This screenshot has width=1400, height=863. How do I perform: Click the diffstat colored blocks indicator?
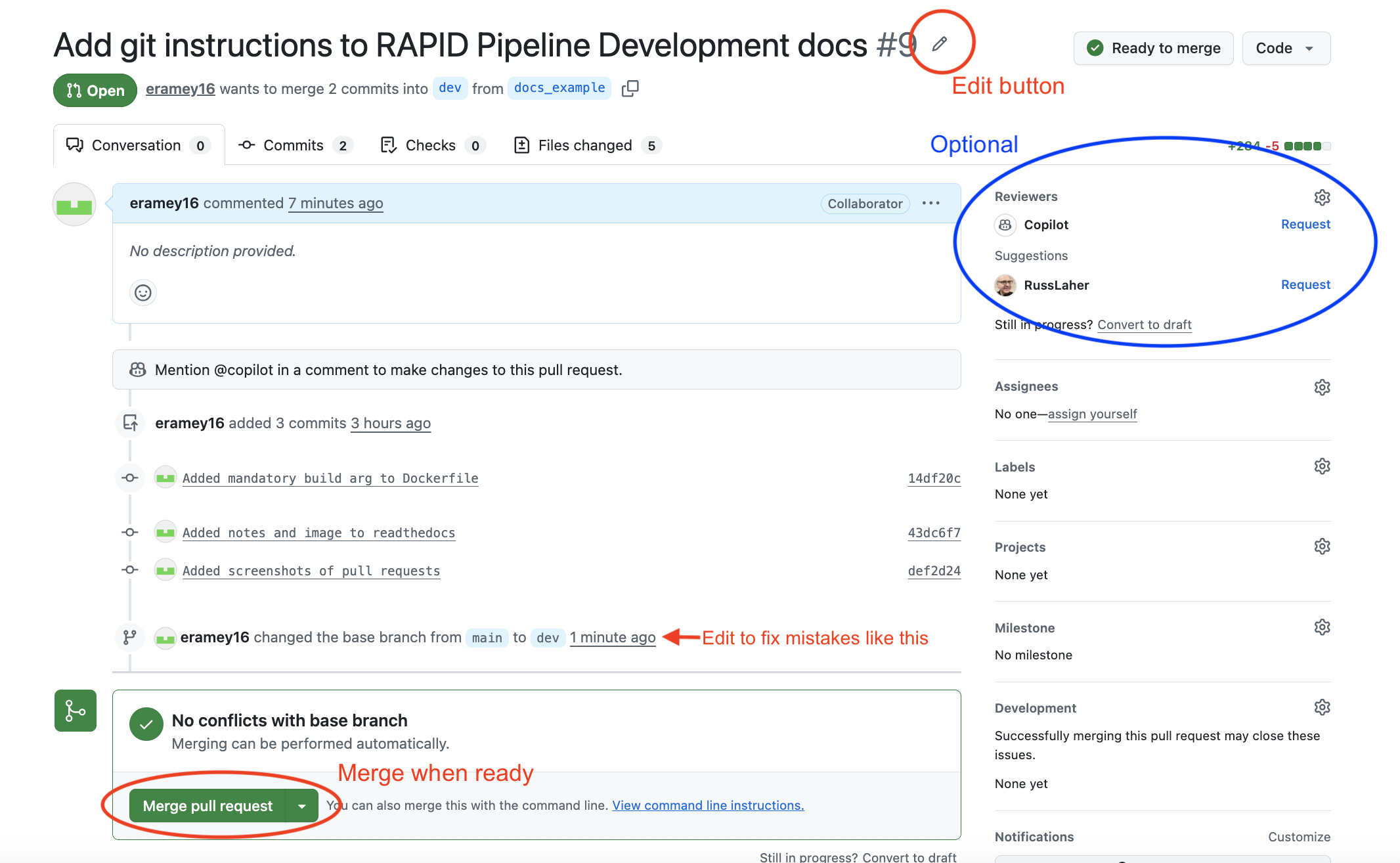(x=1307, y=146)
